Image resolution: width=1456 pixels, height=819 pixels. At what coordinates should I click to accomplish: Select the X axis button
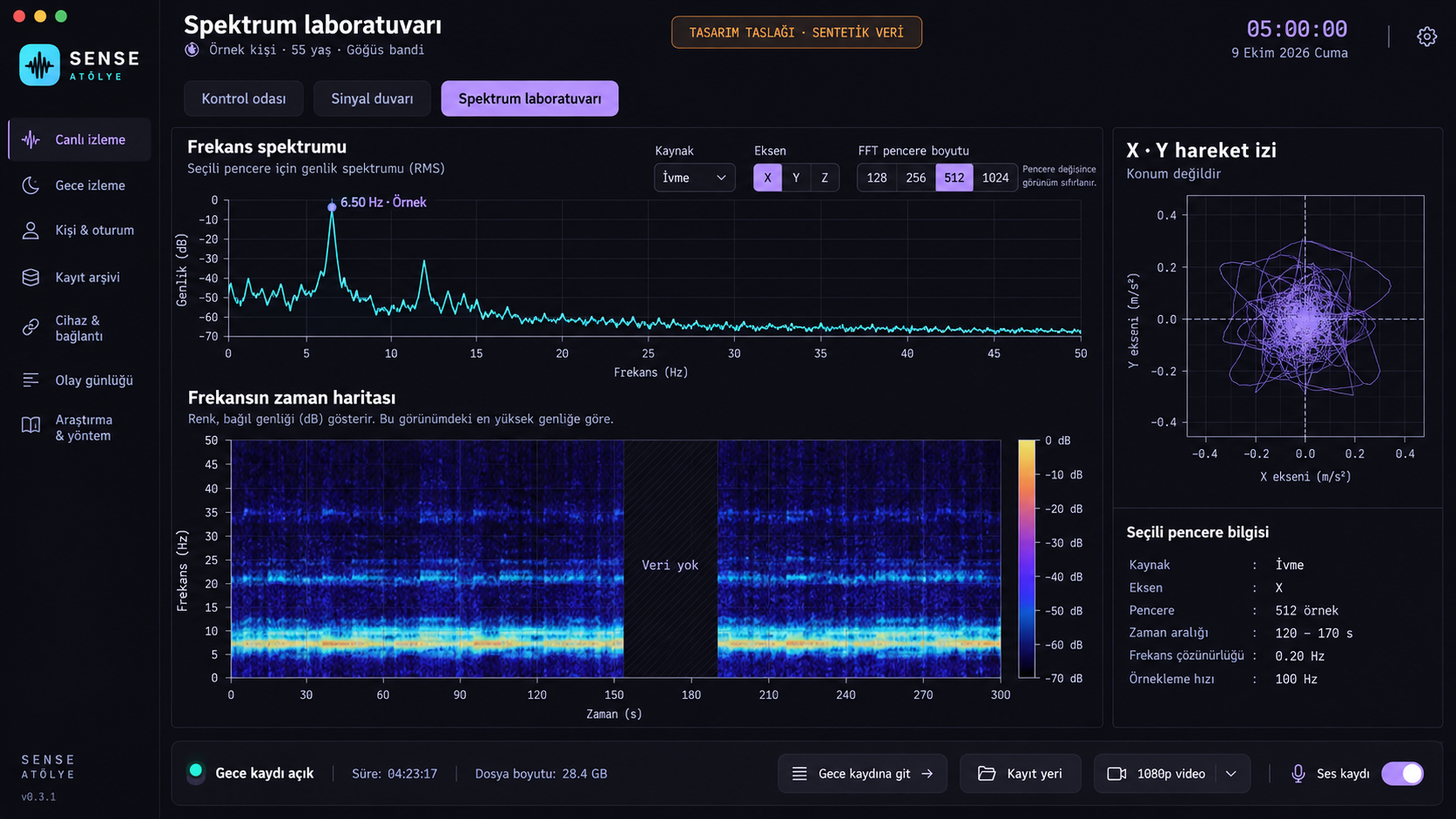coord(767,178)
